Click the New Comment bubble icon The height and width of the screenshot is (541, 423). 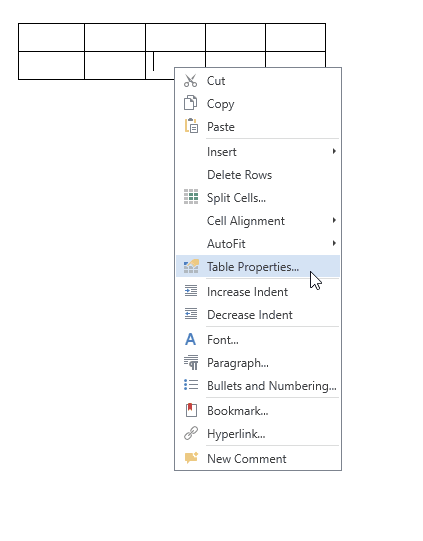191,458
